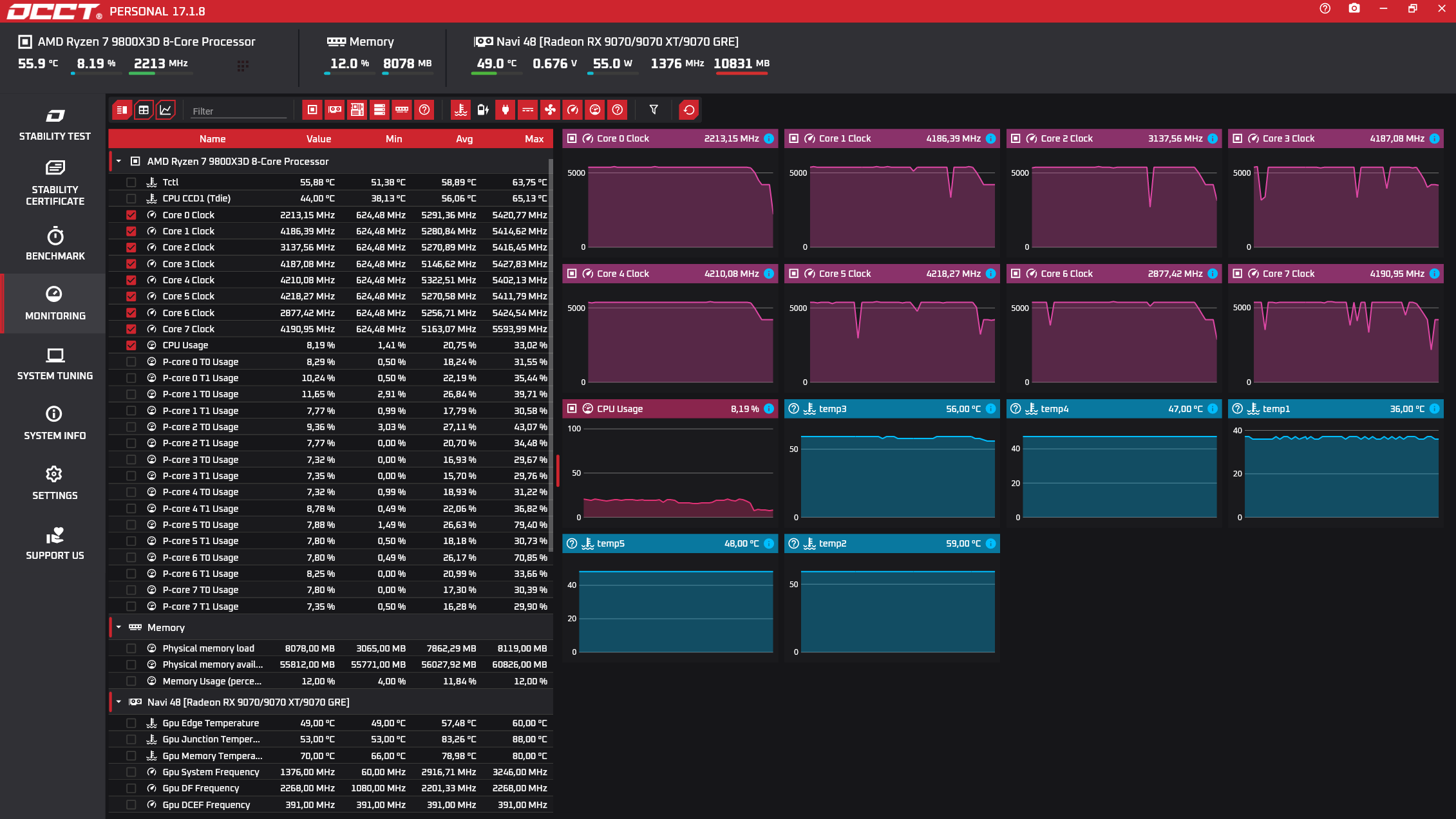The height and width of the screenshot is (819, 1456).
Task: Toggle the temperature sensor type filter
Action: 461,110
